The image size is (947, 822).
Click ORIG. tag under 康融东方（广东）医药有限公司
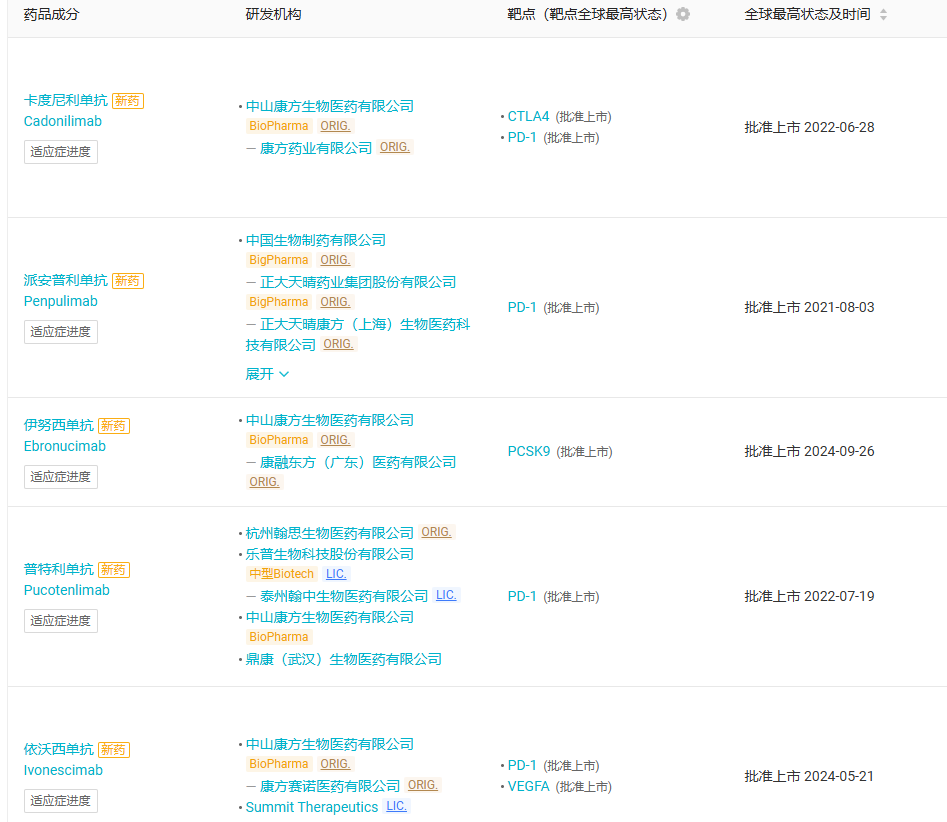pos(264,482)
